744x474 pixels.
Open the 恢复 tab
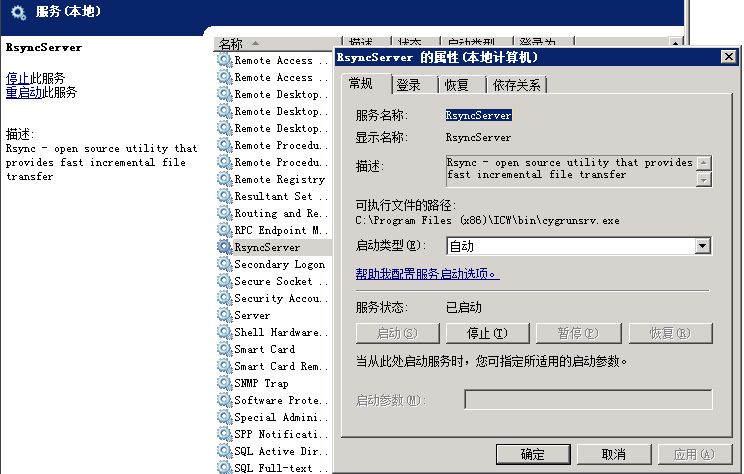tap(462, 85)
